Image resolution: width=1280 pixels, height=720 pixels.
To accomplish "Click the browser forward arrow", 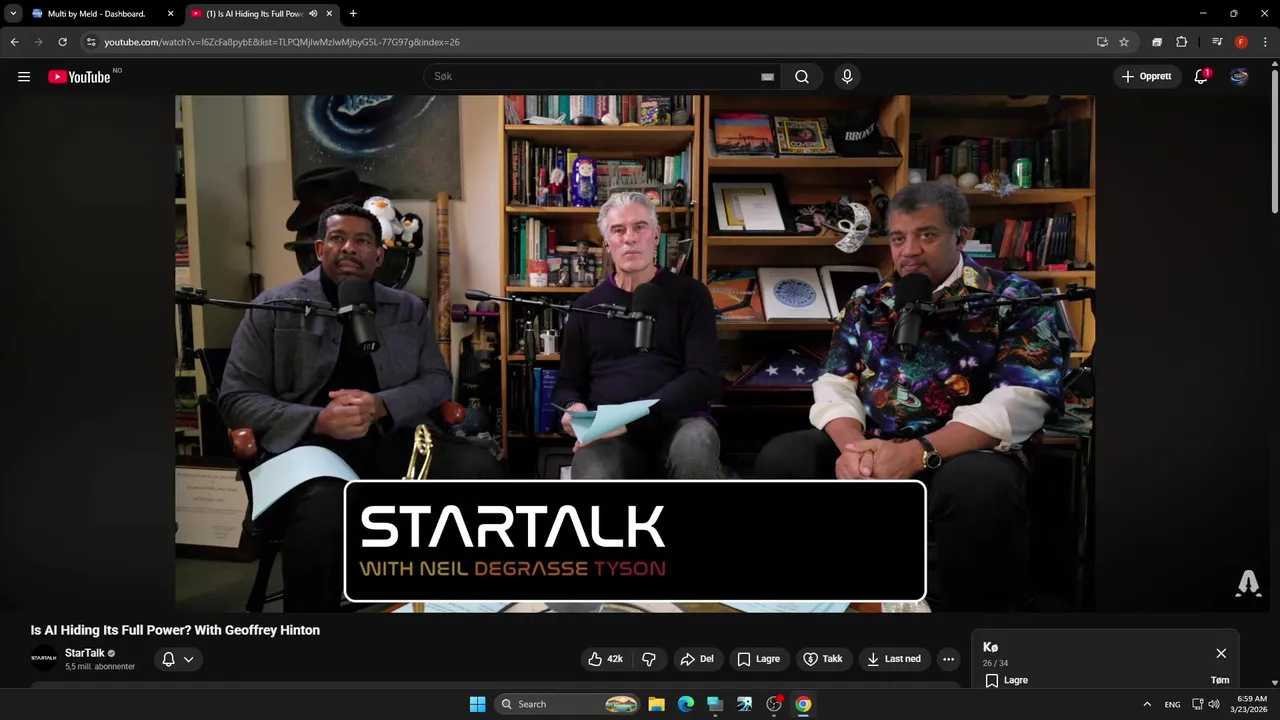I will [x=38, y=42].
